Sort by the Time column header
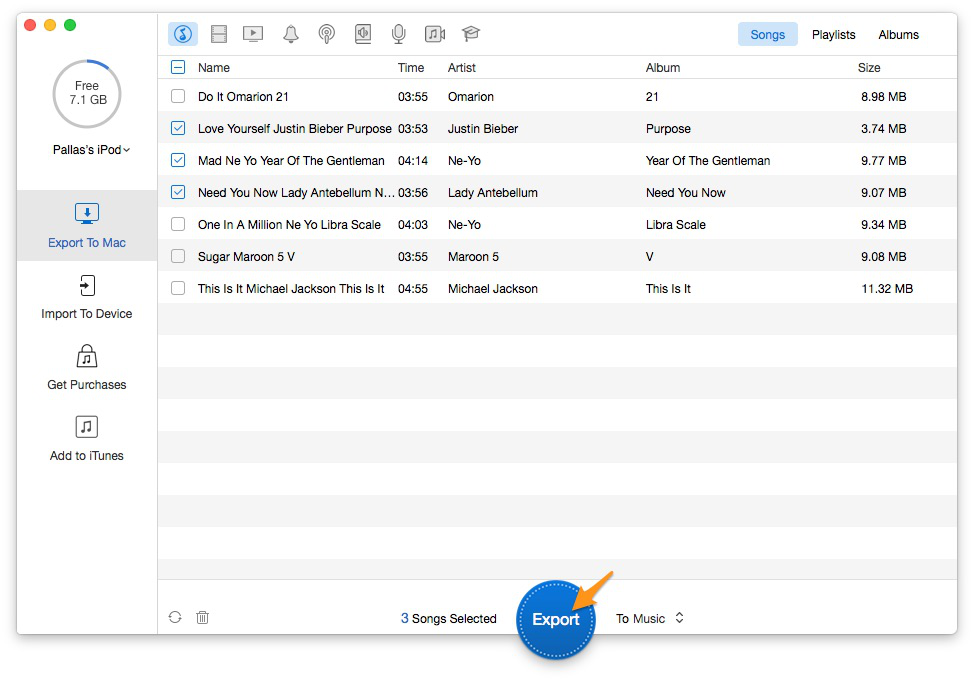The height and width of the screenshot is (681, 974). [x=411, y=68]
